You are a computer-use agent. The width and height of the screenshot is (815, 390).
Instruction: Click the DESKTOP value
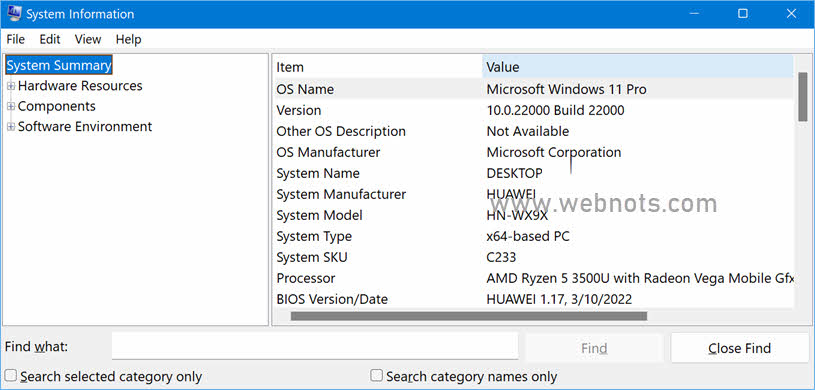coord(515,173)
